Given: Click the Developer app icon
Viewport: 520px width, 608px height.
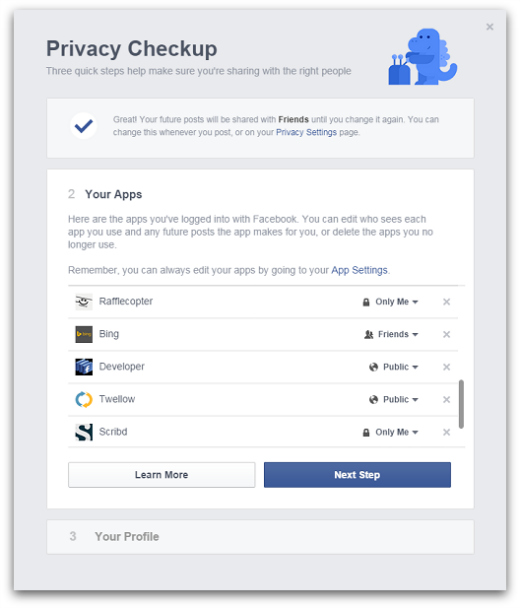Looking at the screenshot, I should (x=84, y=367).
